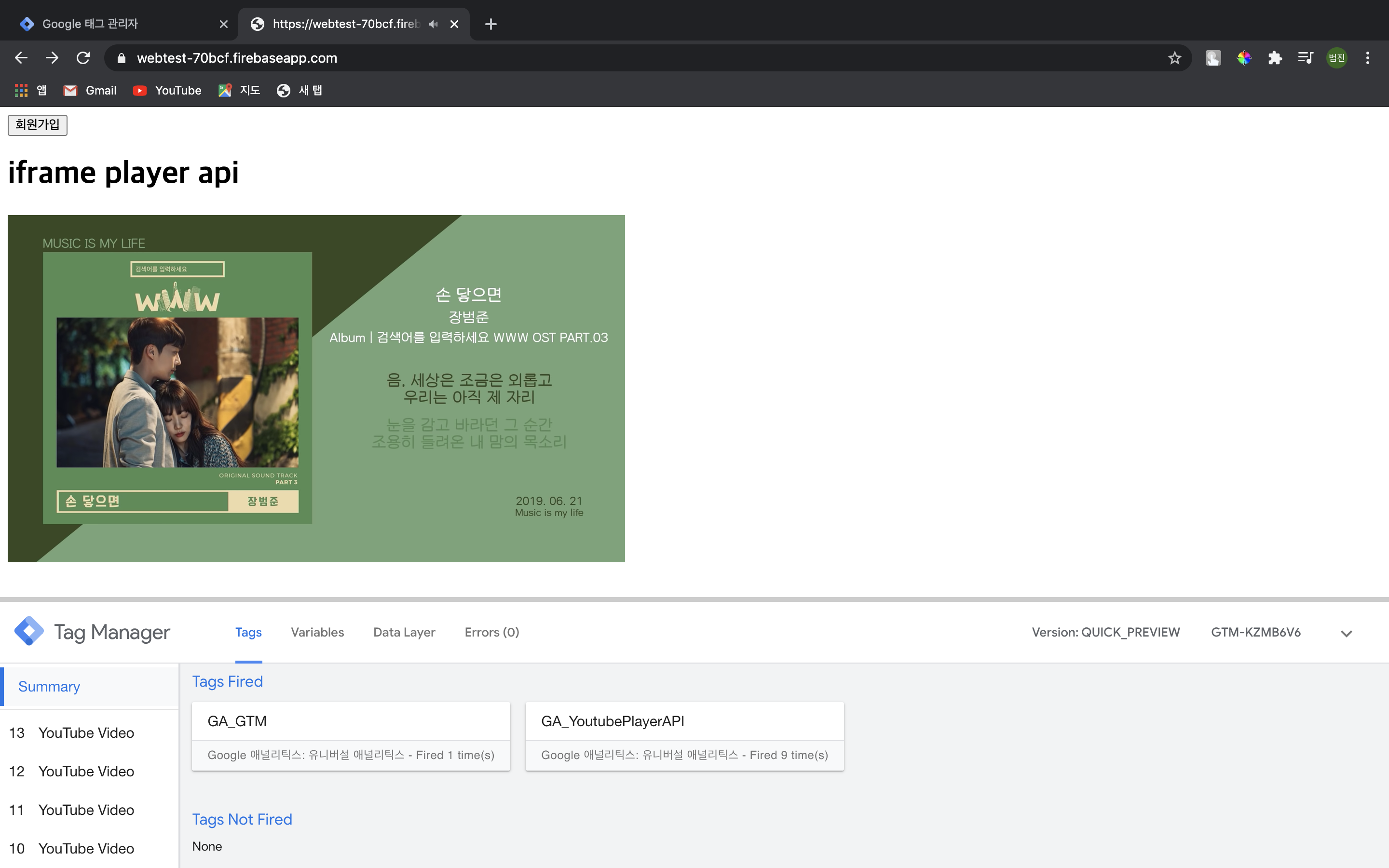The width and height of the screenshot is (1389, 868).
Task: Select event 12 YouTube Video
Action: click(89, 772)
